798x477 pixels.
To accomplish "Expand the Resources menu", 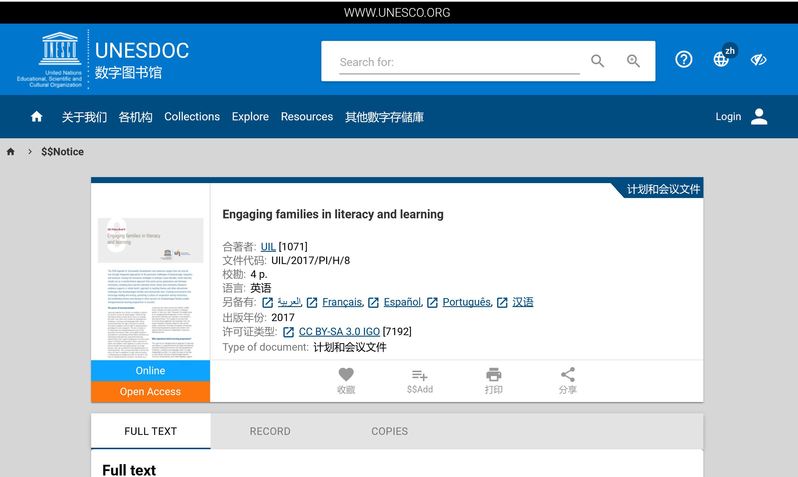I will coord(307,117).
